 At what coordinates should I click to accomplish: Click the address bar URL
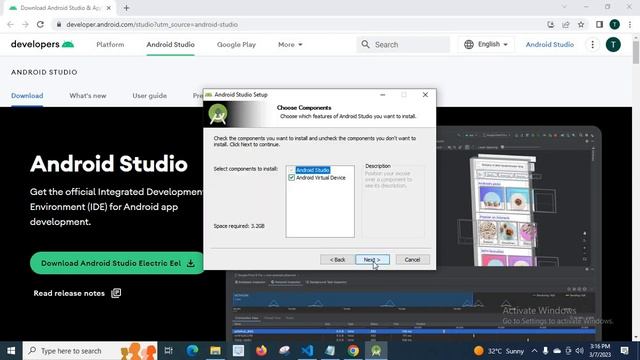click(x=152, y=24)
